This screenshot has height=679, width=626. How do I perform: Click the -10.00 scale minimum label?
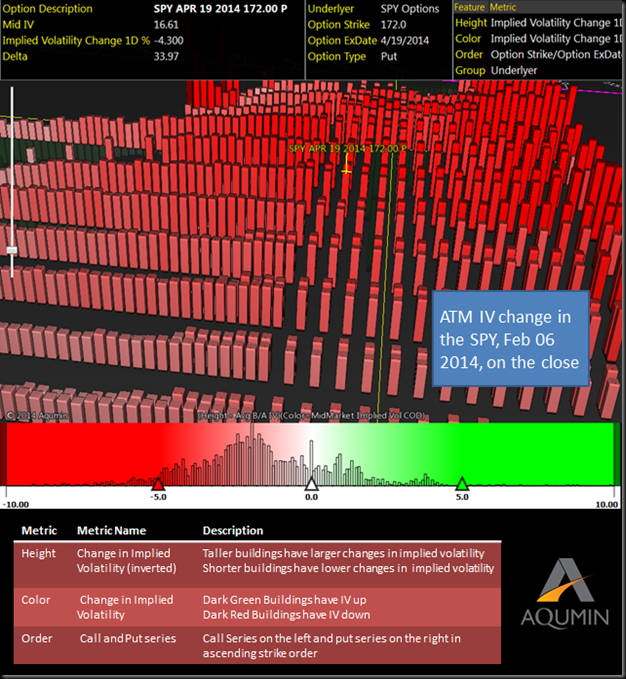16,504
